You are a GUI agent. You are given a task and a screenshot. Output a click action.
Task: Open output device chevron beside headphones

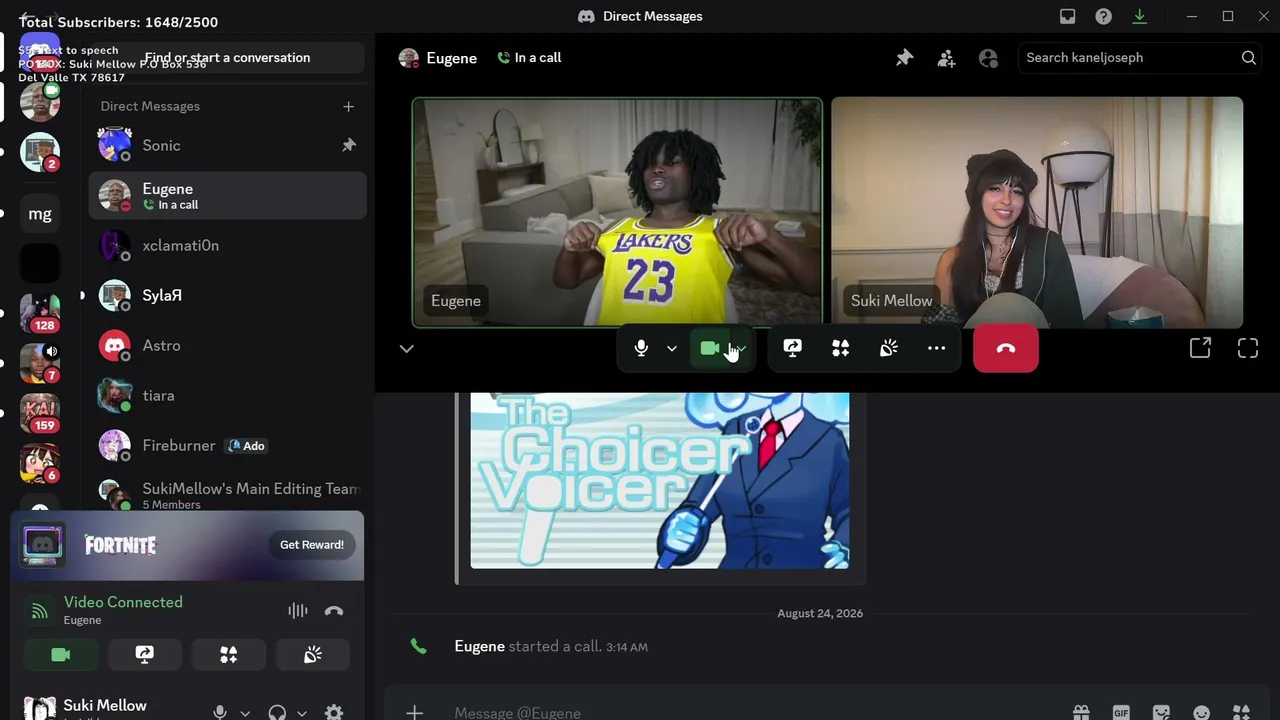click(302, 713)
